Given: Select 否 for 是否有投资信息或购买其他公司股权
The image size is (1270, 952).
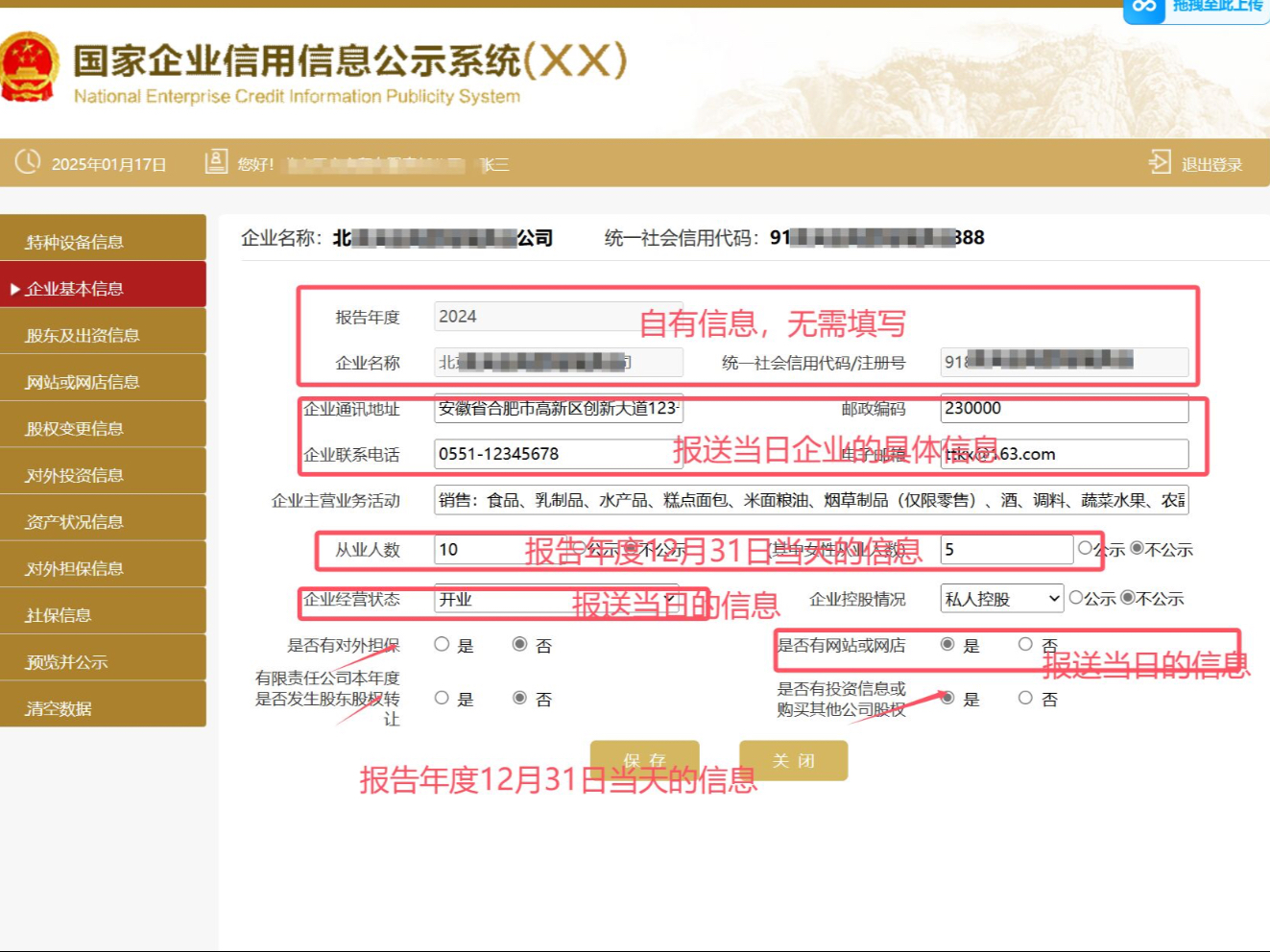Looking at the screenshot, I should coord(1025,698).
